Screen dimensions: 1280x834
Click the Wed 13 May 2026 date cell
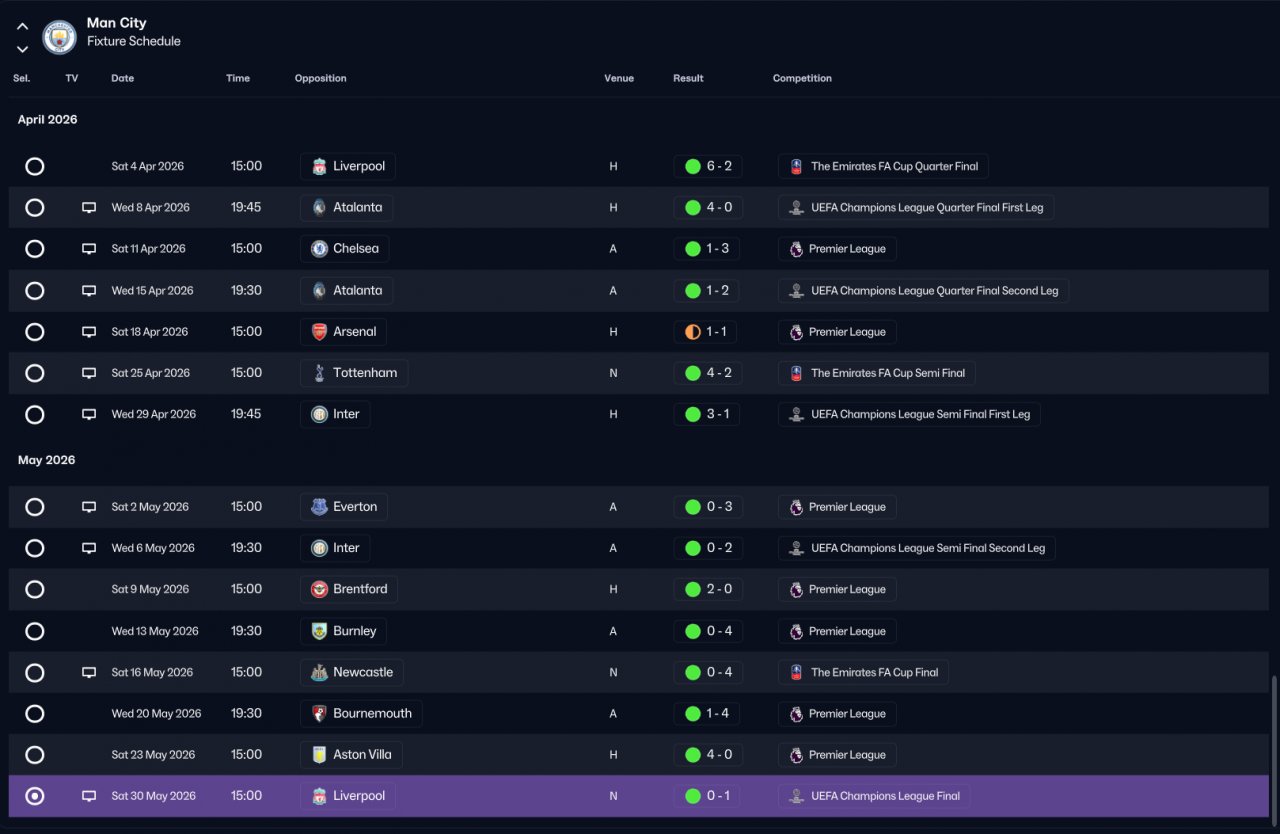(x=155, y=631)
